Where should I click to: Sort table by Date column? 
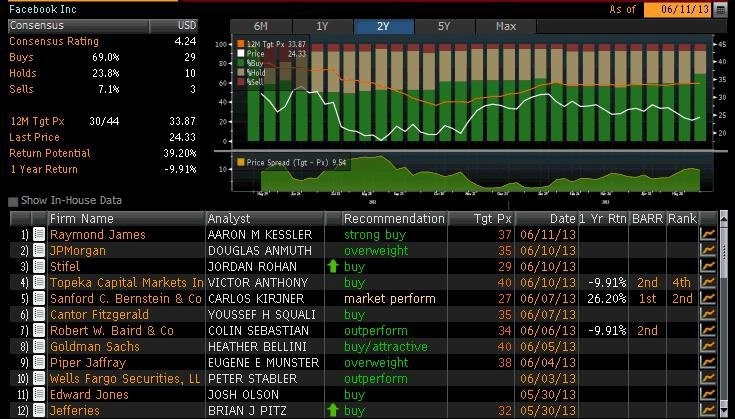point(547,218)
